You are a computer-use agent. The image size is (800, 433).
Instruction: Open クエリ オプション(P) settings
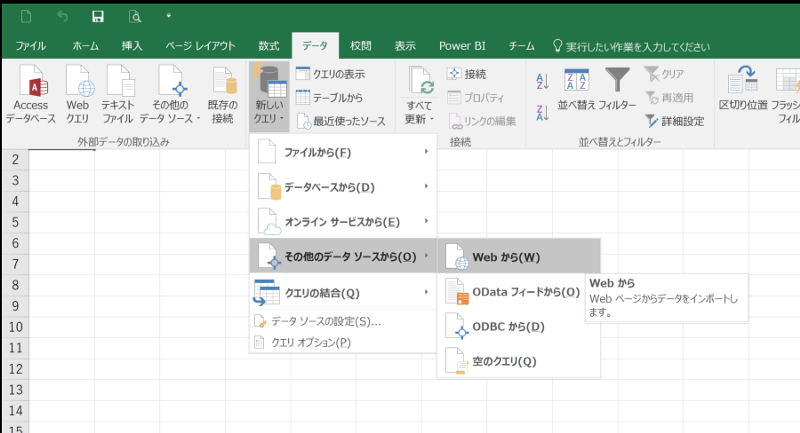[304, 342]
